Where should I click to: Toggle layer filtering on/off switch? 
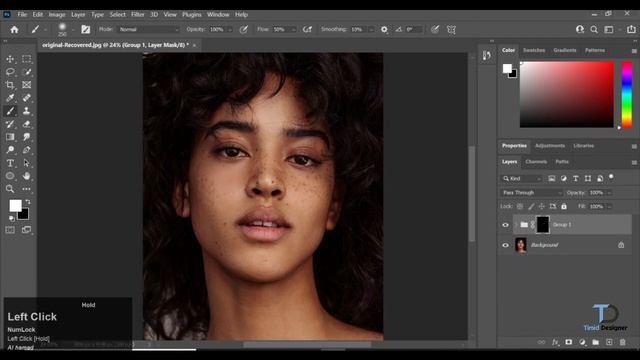[611, 178]
